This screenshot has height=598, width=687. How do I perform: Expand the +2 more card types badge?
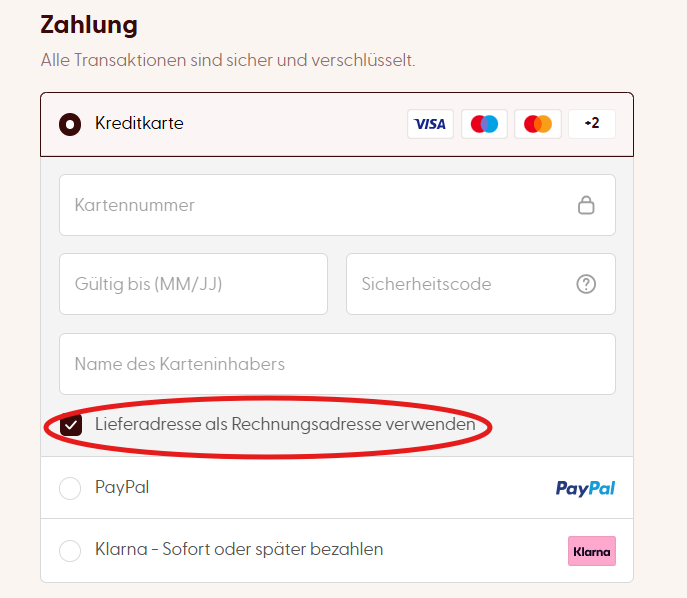pyautogui.click(x=591, y=124)
